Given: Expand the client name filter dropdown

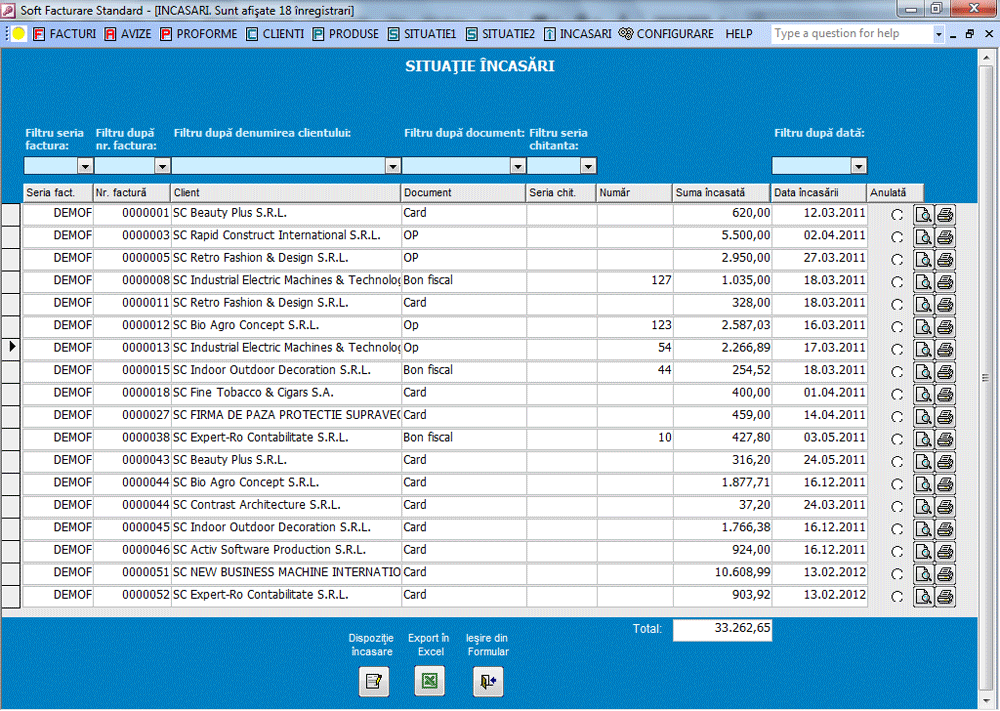Looking at the screenshot, I should click(x=393, y=166).
